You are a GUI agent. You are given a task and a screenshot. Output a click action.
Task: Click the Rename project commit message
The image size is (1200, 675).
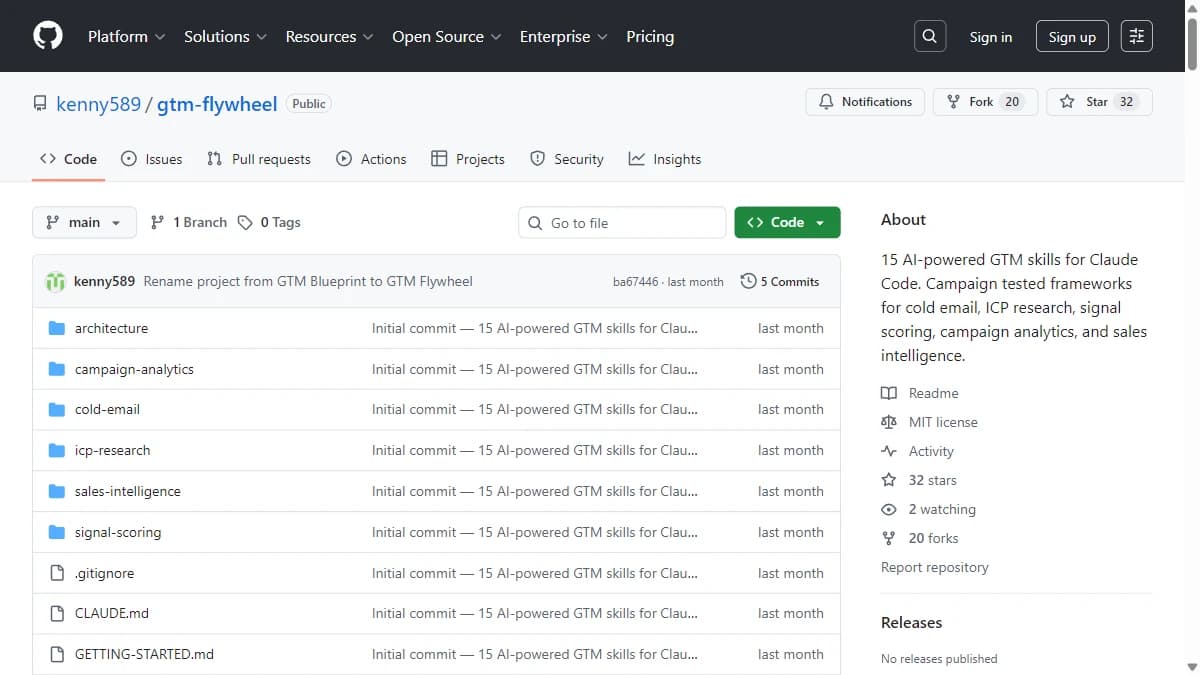coord(308,282)
